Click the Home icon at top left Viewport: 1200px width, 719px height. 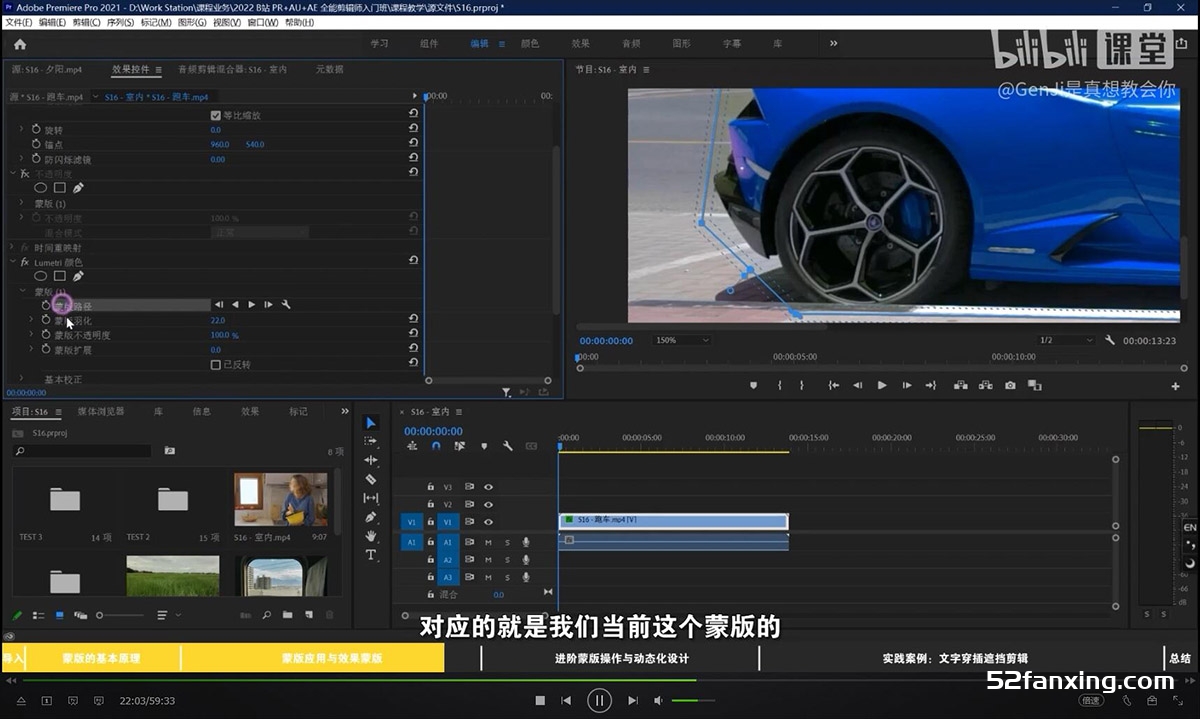pos(20,44)
